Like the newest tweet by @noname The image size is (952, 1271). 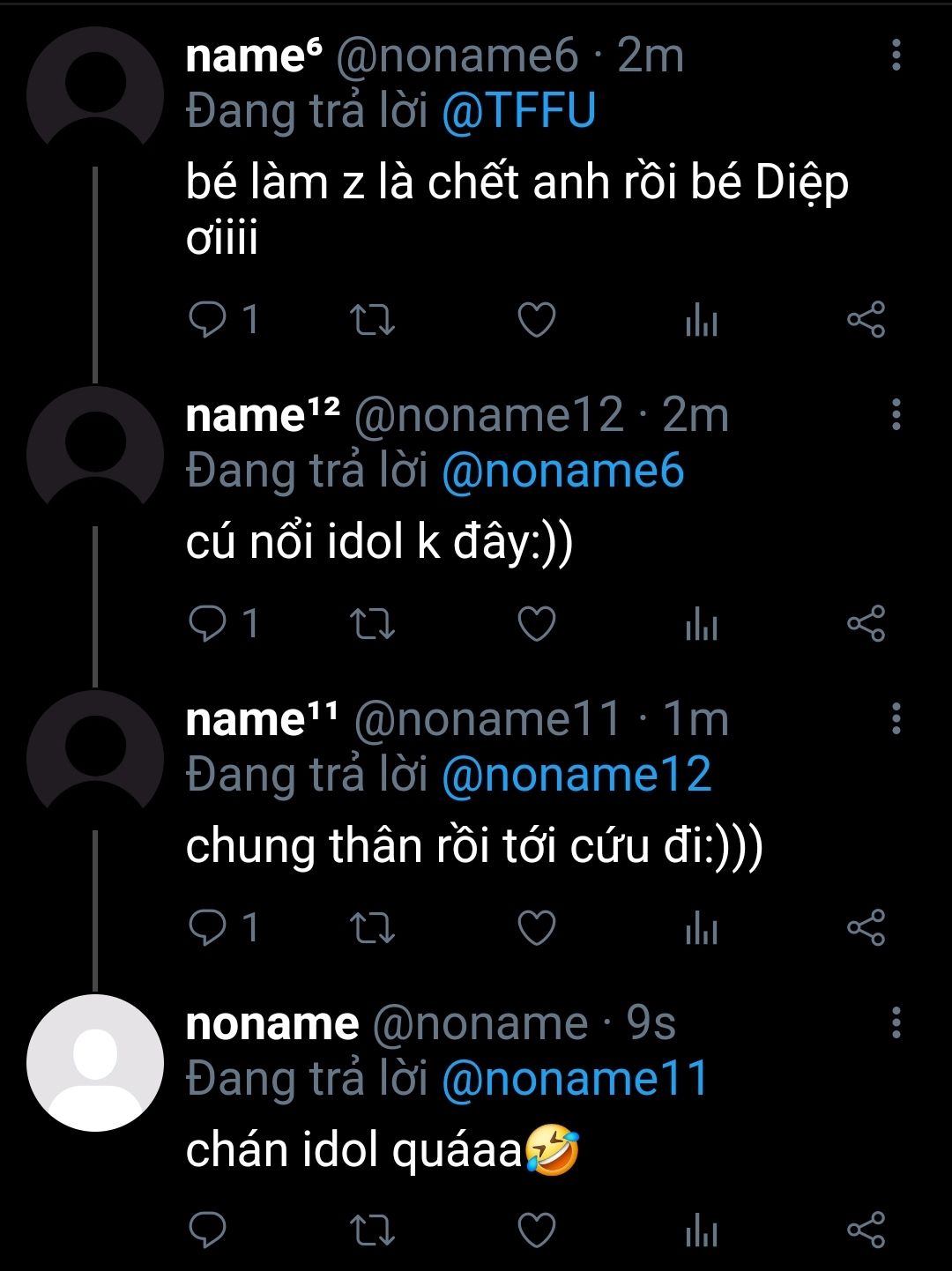coord(536,1230)
